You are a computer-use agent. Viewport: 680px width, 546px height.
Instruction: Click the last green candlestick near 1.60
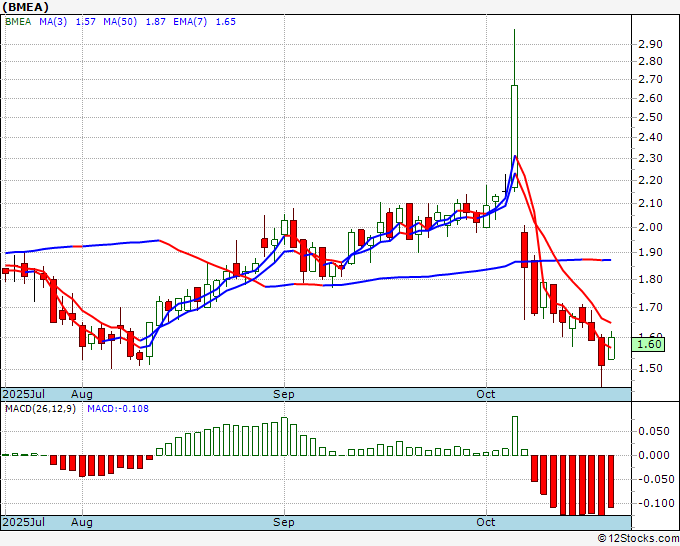pos(611,348)
